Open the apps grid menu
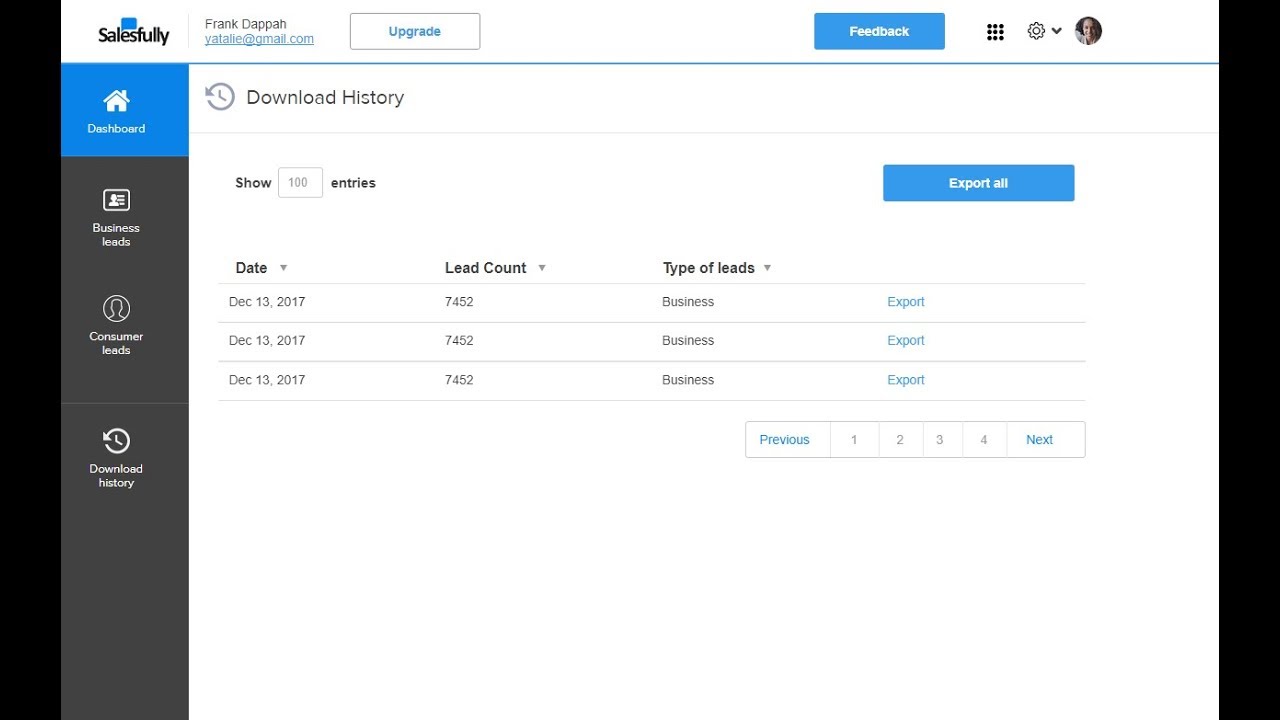 tap(995, 32)
